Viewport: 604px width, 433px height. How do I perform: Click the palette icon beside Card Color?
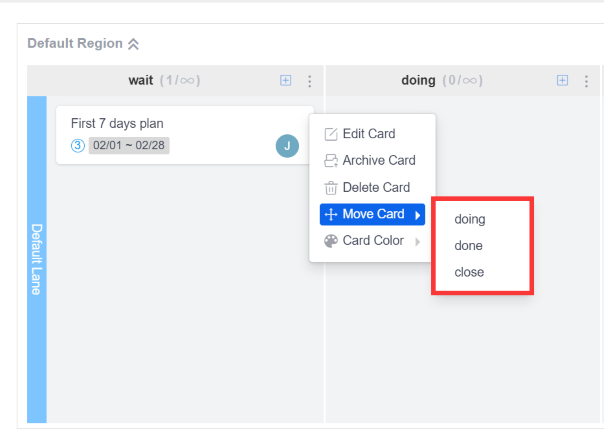click(331, 241)
